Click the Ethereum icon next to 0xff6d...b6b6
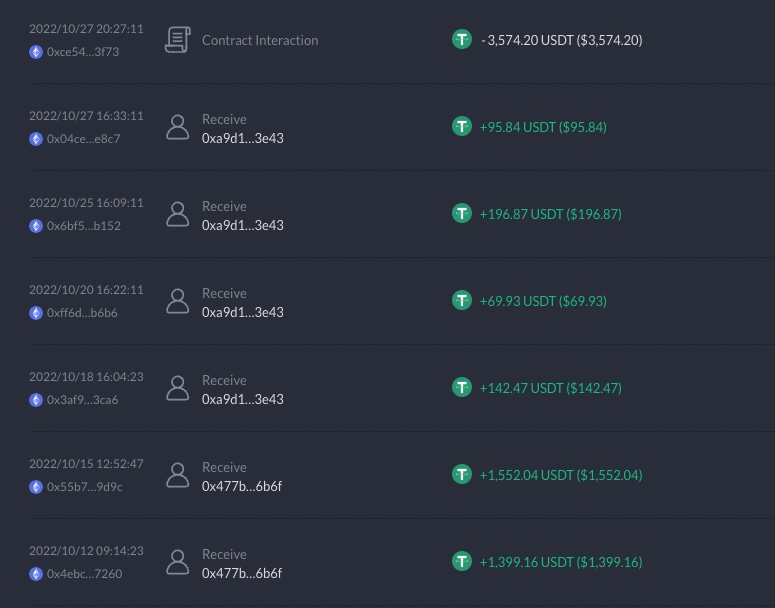Image resolution: width=775 pixels, height=608 pixels. (36, 313)
